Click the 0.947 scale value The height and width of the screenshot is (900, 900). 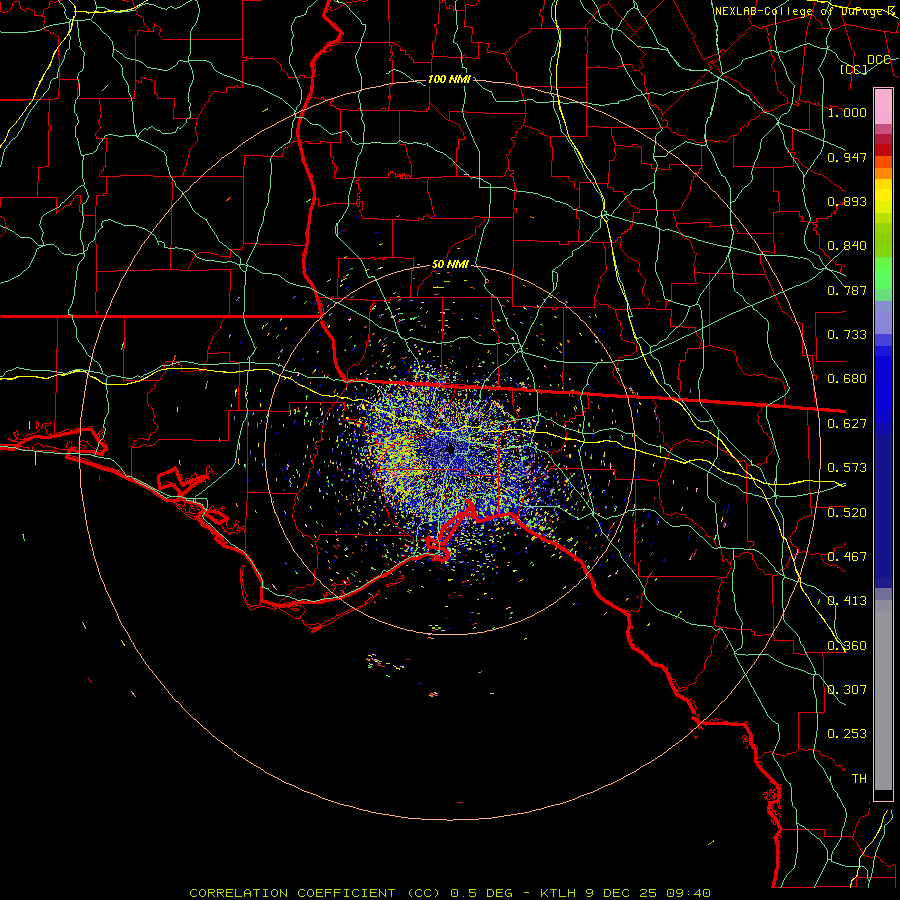click(847, 157)
